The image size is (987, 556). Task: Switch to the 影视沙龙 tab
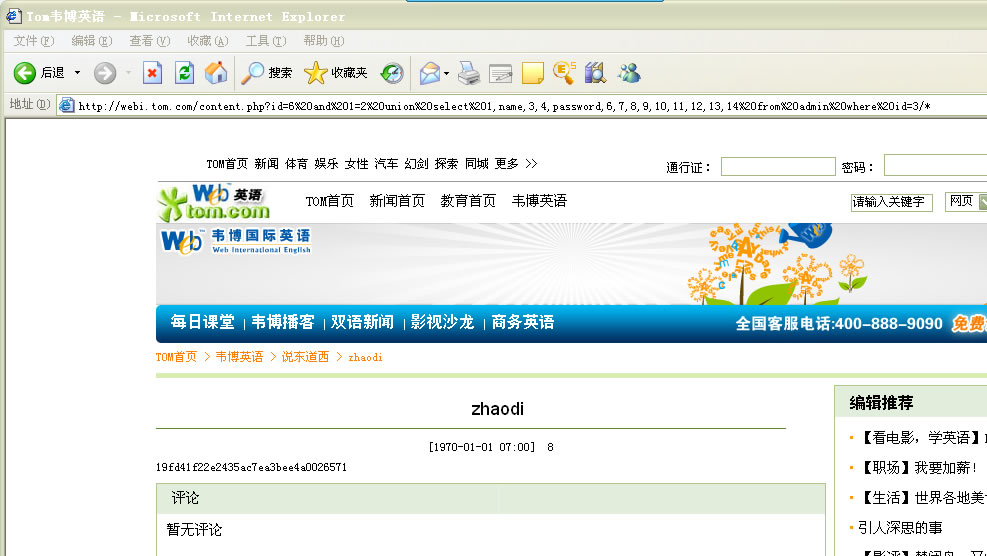(443, 322)
